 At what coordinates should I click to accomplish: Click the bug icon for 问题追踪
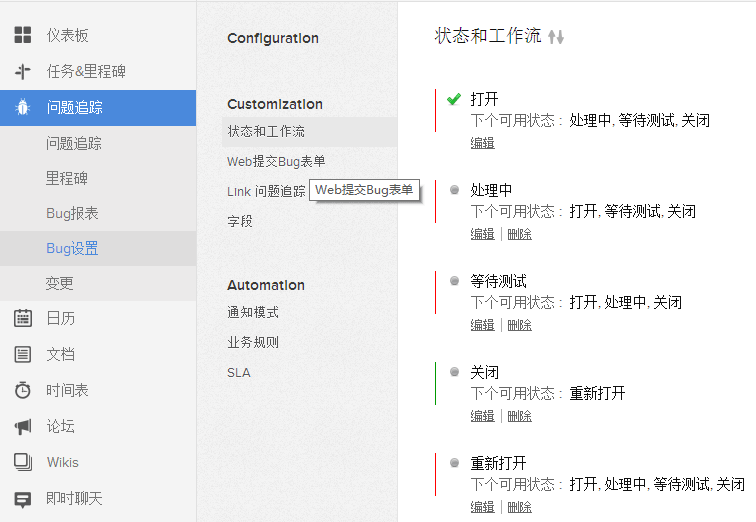point(22,108)
